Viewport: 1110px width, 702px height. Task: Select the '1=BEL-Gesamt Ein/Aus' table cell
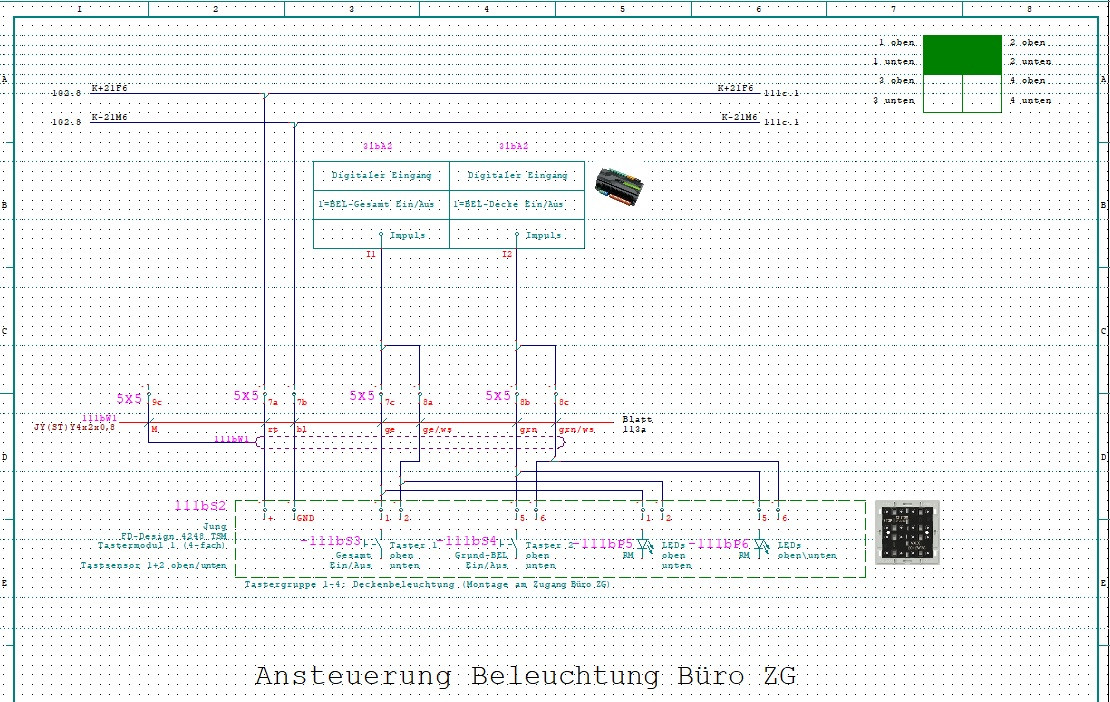(x=381, y=205)
